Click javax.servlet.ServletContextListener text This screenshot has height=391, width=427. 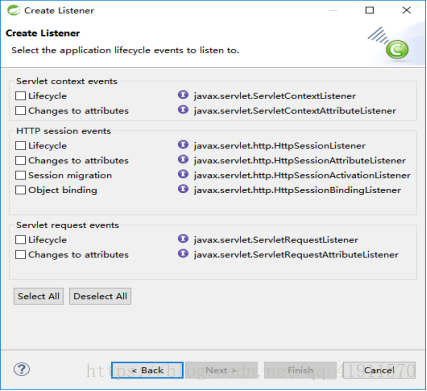pyautogui.click(x=275, y=96)
